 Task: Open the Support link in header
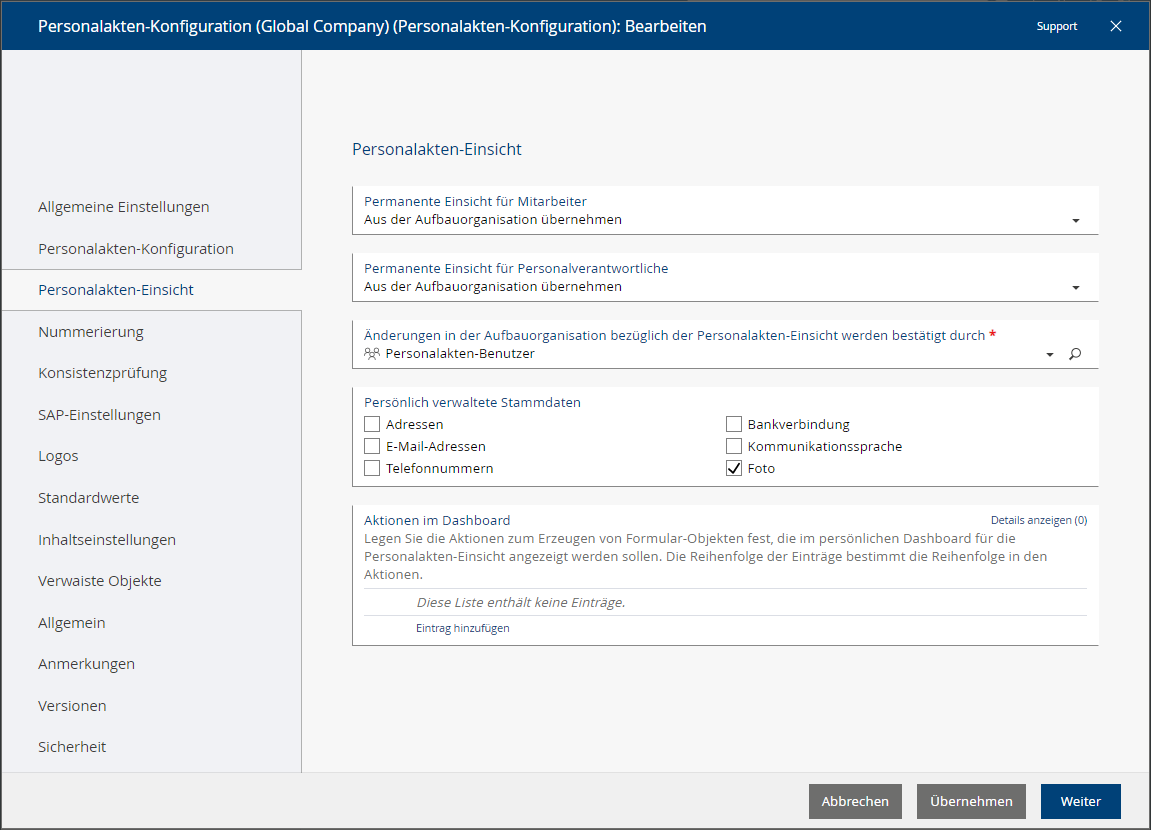(x=1056, y=26)
